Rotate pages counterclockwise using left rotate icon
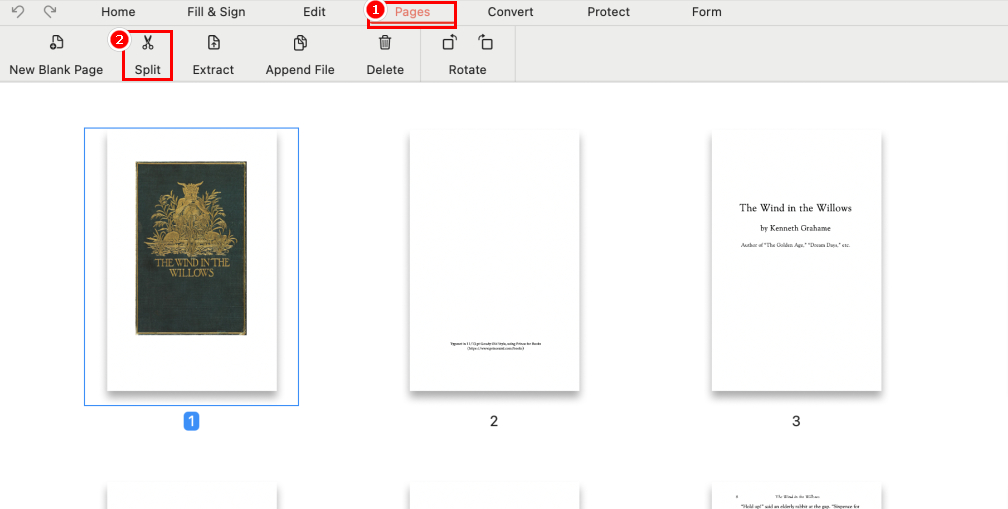Image resolution: width=1008 pixels, height=509 pixels. 450,42
